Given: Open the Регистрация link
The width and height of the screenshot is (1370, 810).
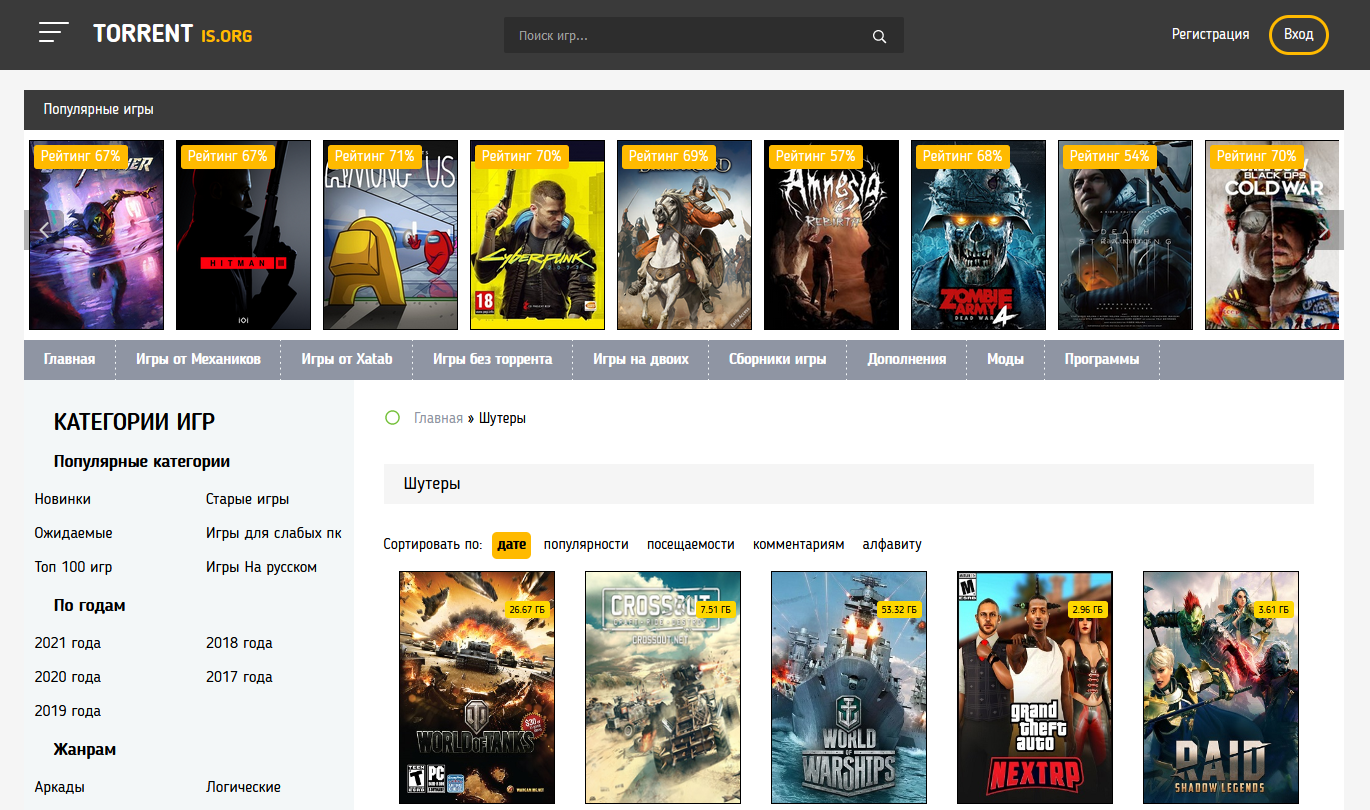Looking at the screenshot, I should coord(1210,34).
